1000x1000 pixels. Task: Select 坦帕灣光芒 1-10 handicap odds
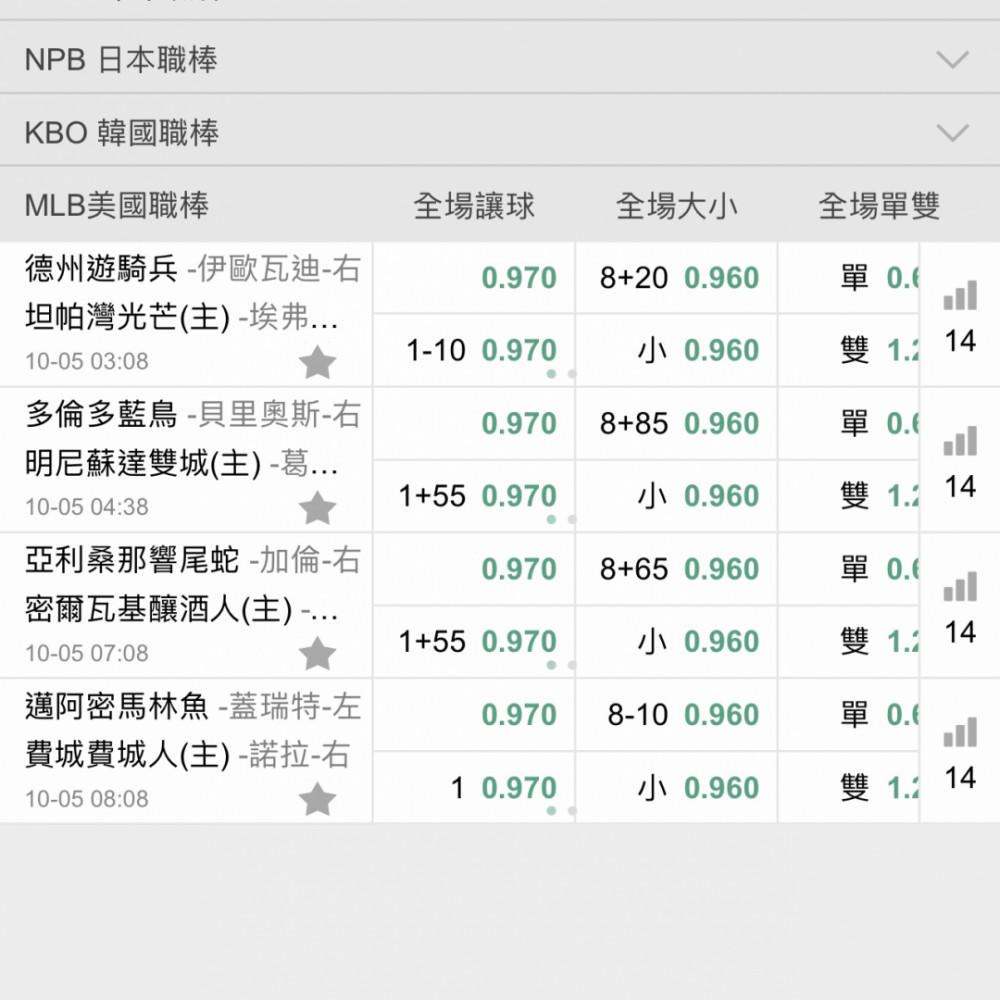point(474,350)
